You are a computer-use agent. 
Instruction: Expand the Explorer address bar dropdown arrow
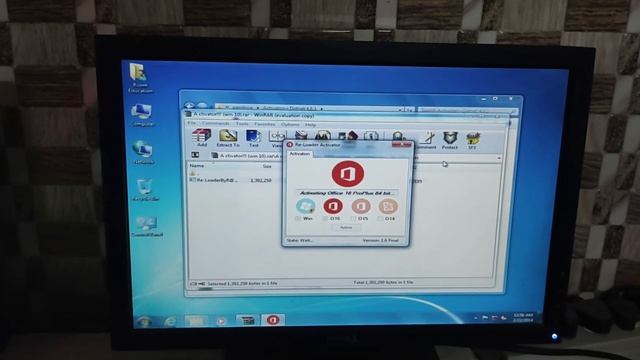[x=400, y=109]
